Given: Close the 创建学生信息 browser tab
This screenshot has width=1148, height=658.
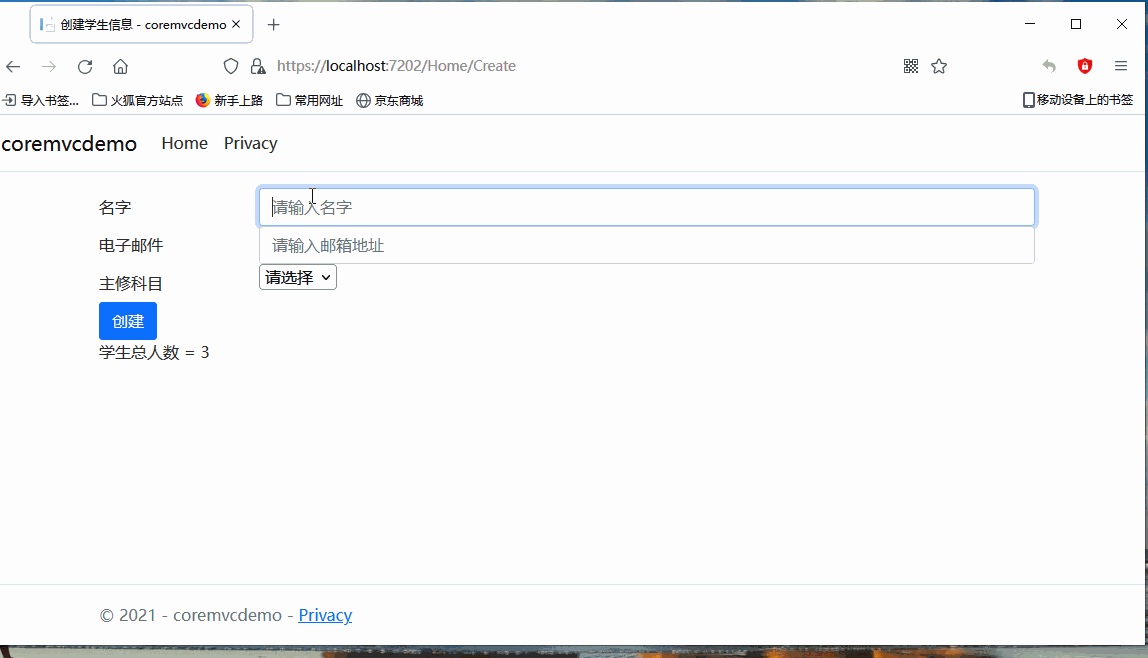Looking at the screenshot, I should (x=236, y=24).
